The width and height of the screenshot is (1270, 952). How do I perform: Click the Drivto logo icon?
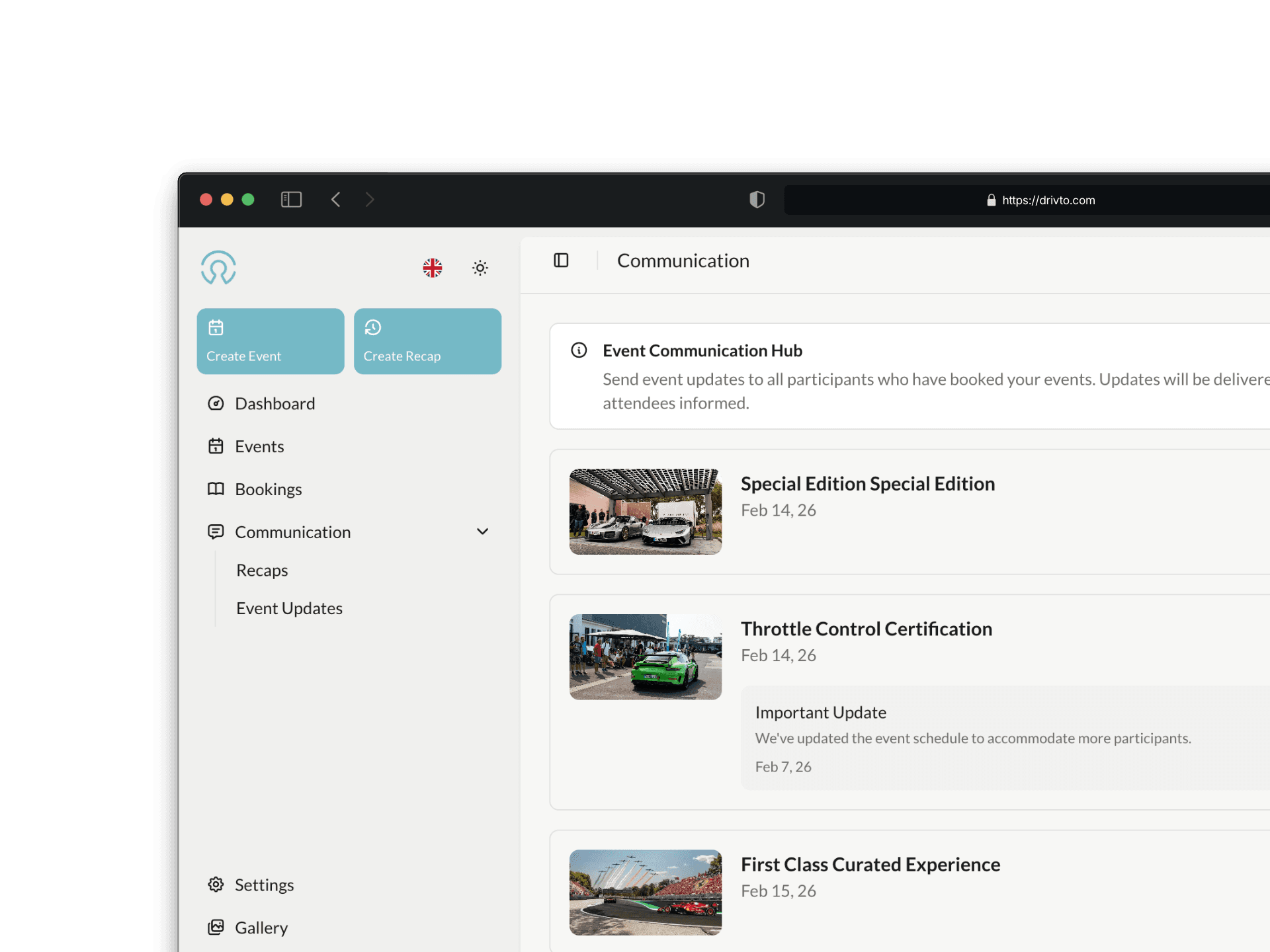click(x=218, y=268)
